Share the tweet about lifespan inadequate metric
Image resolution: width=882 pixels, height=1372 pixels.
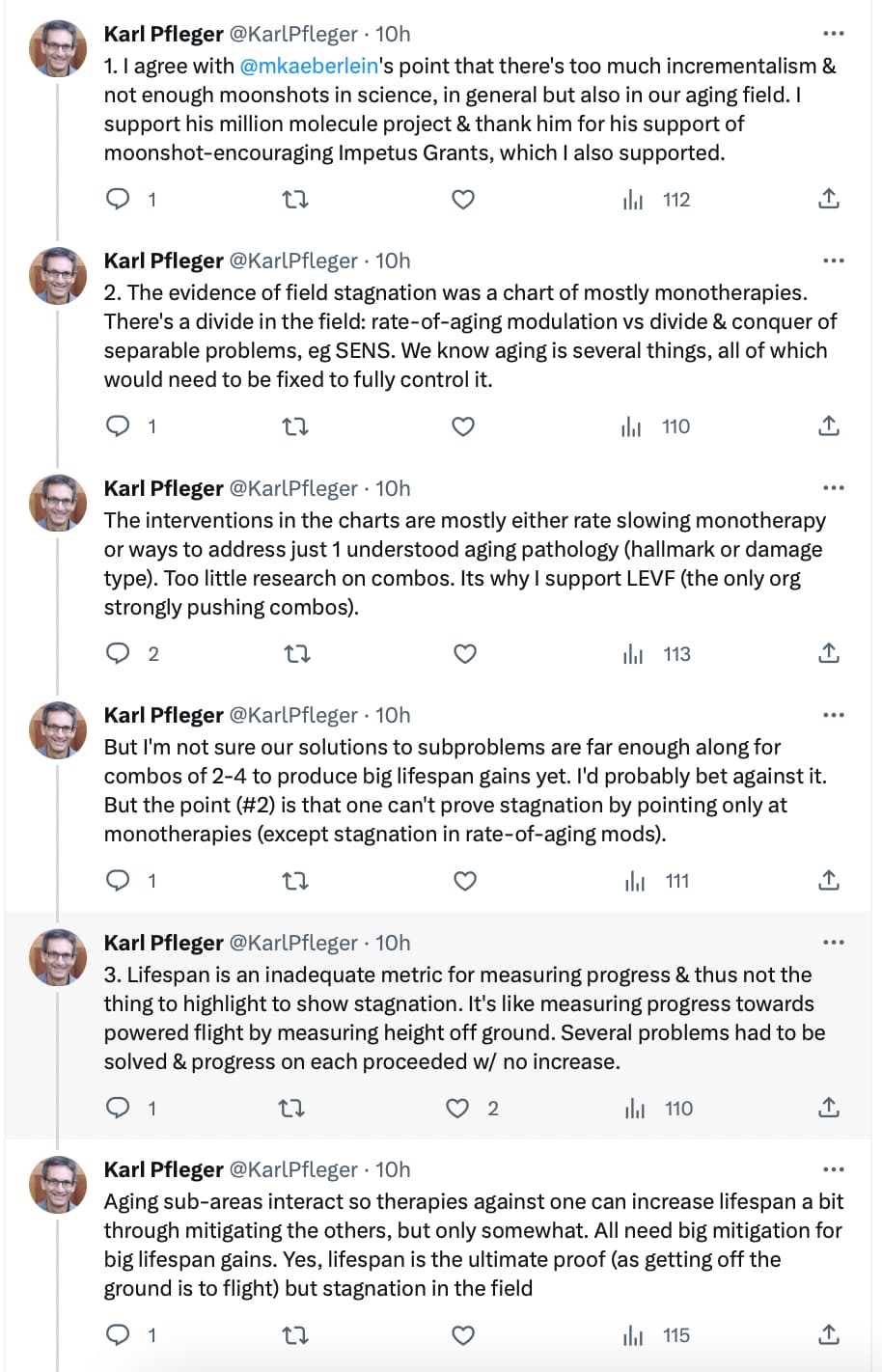[829, 1109]
